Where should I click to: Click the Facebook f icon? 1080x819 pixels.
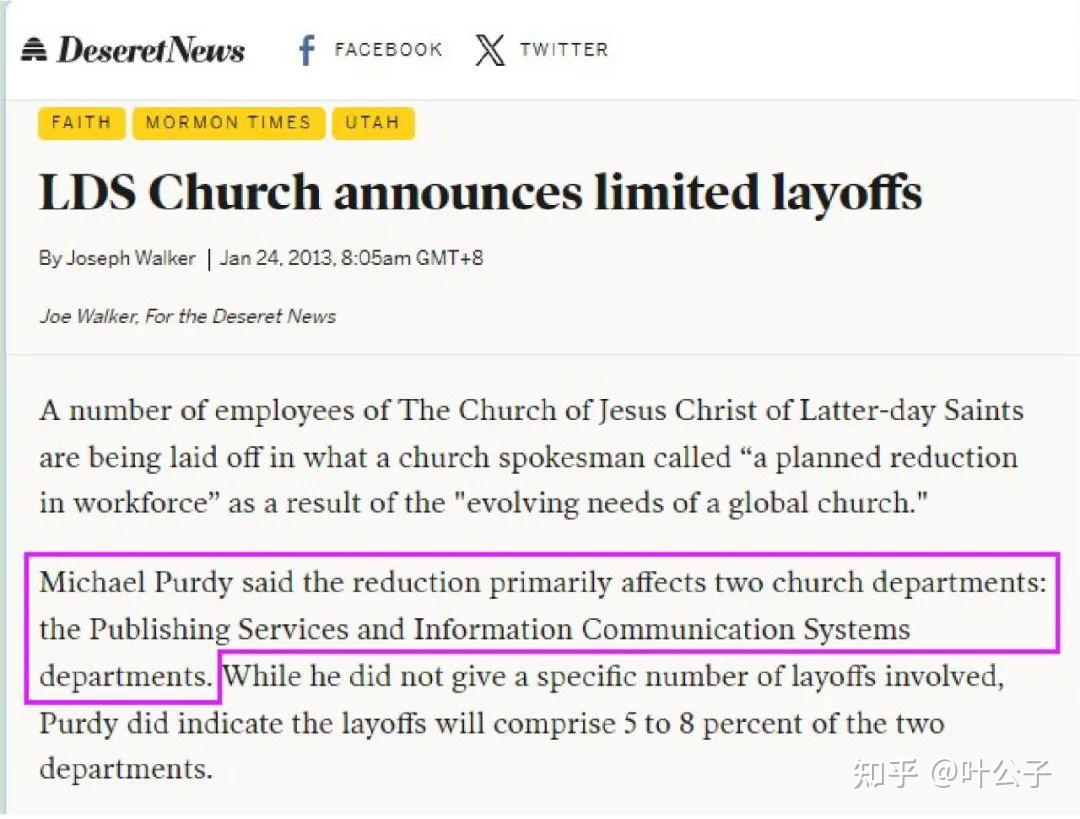pos(307,50)
